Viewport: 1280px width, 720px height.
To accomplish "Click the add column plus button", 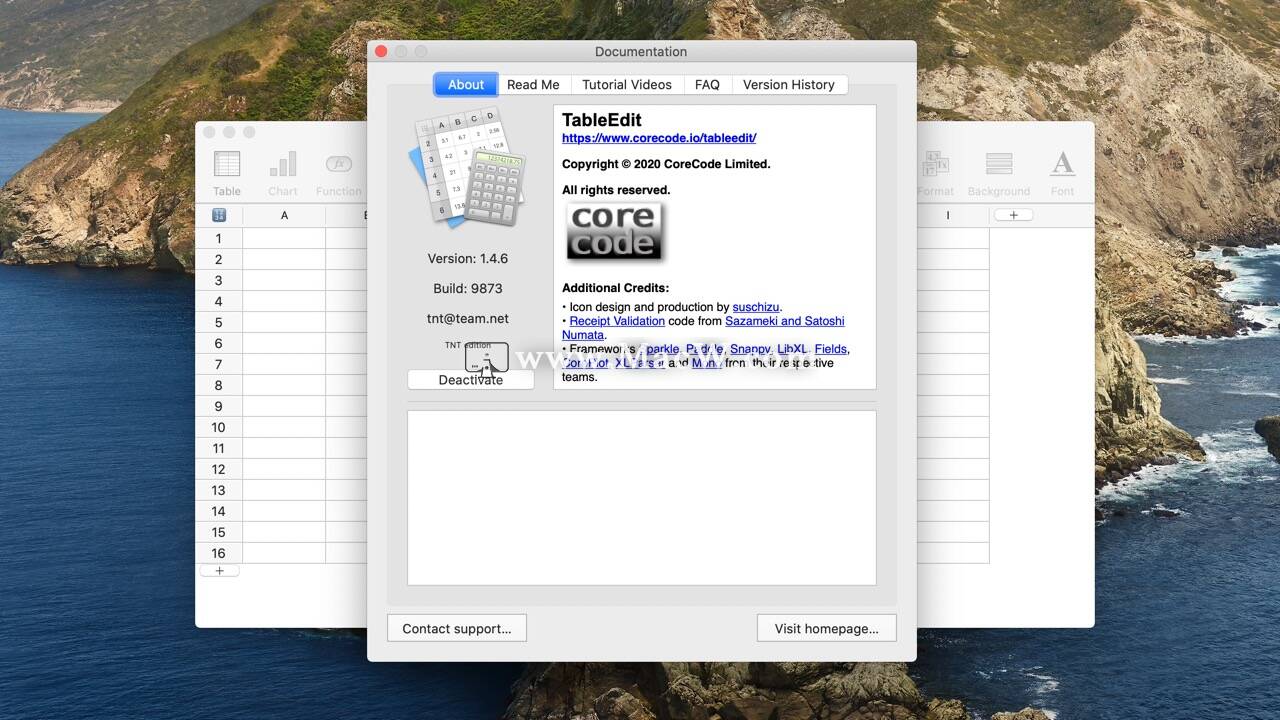I will click(1013, 215).
